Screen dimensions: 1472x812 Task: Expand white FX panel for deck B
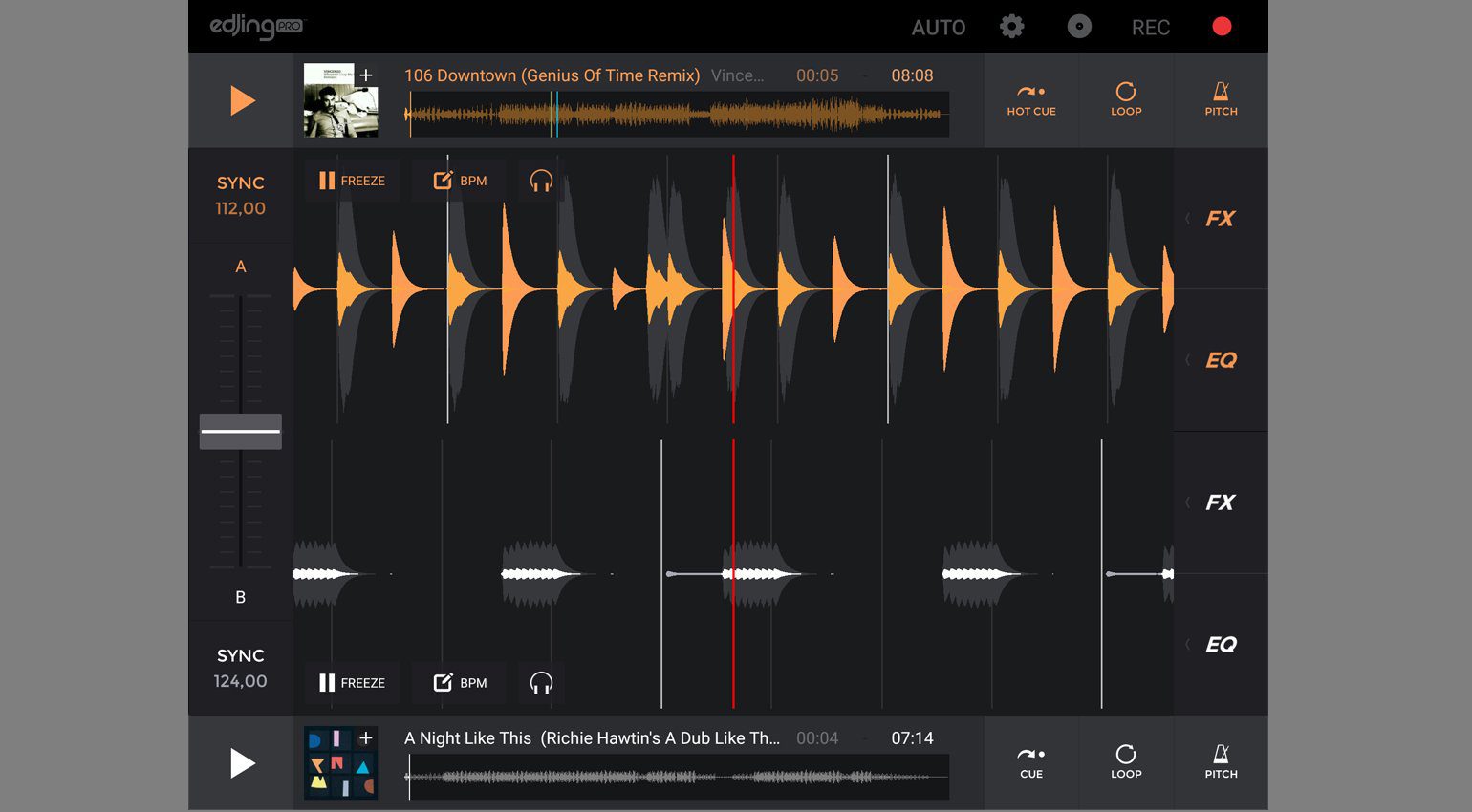(x=1221, y=502)
